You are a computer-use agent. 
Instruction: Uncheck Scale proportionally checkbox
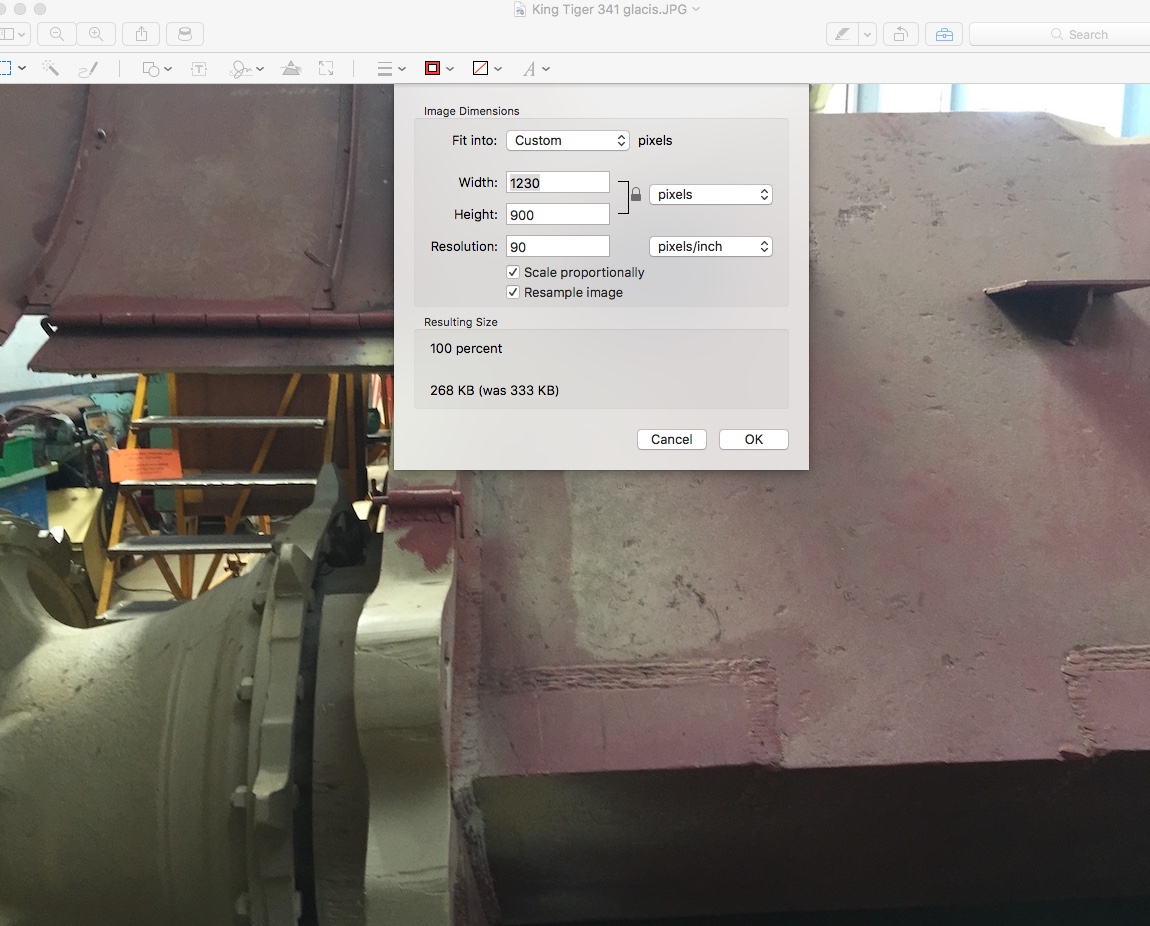[513, 272]
